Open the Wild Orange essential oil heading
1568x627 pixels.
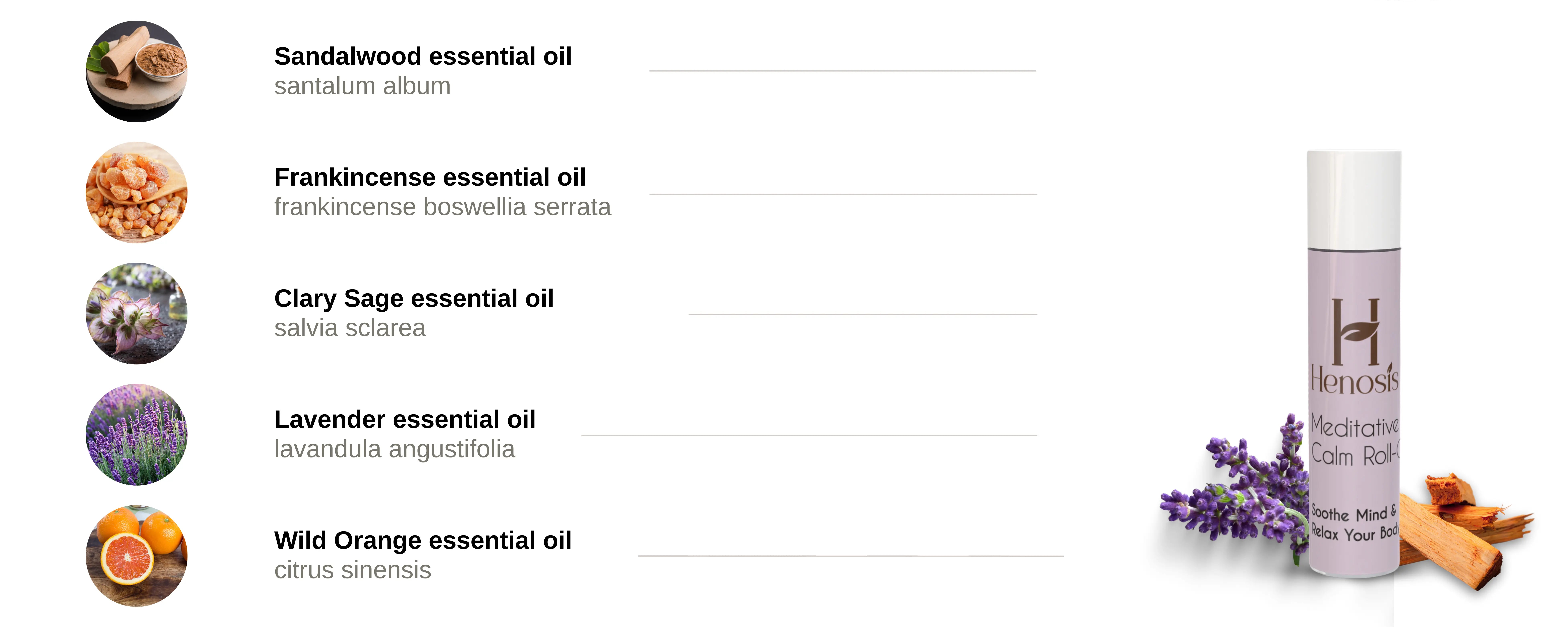tap(423, 541)
